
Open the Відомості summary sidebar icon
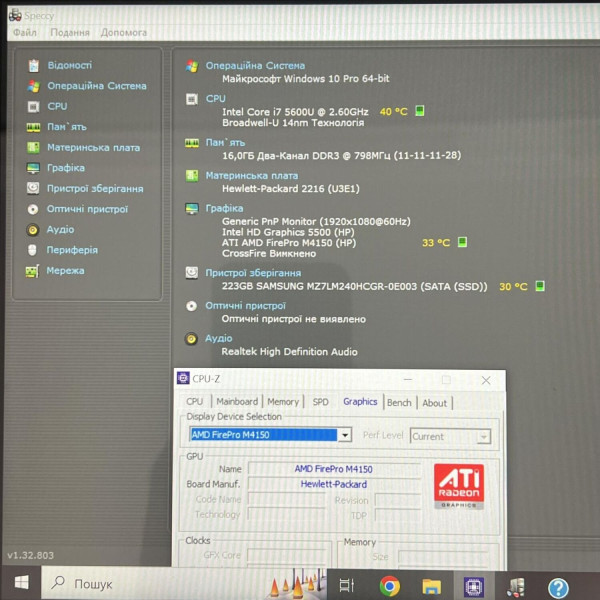[34, 65]
